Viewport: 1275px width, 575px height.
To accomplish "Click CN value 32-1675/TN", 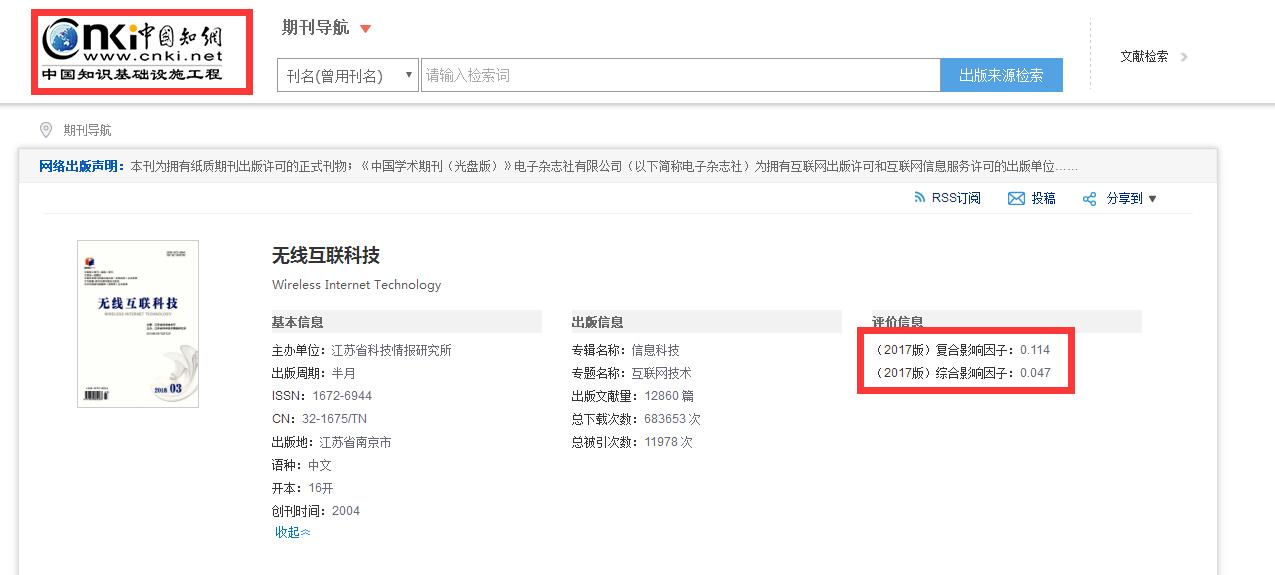I will pos(333,419).
